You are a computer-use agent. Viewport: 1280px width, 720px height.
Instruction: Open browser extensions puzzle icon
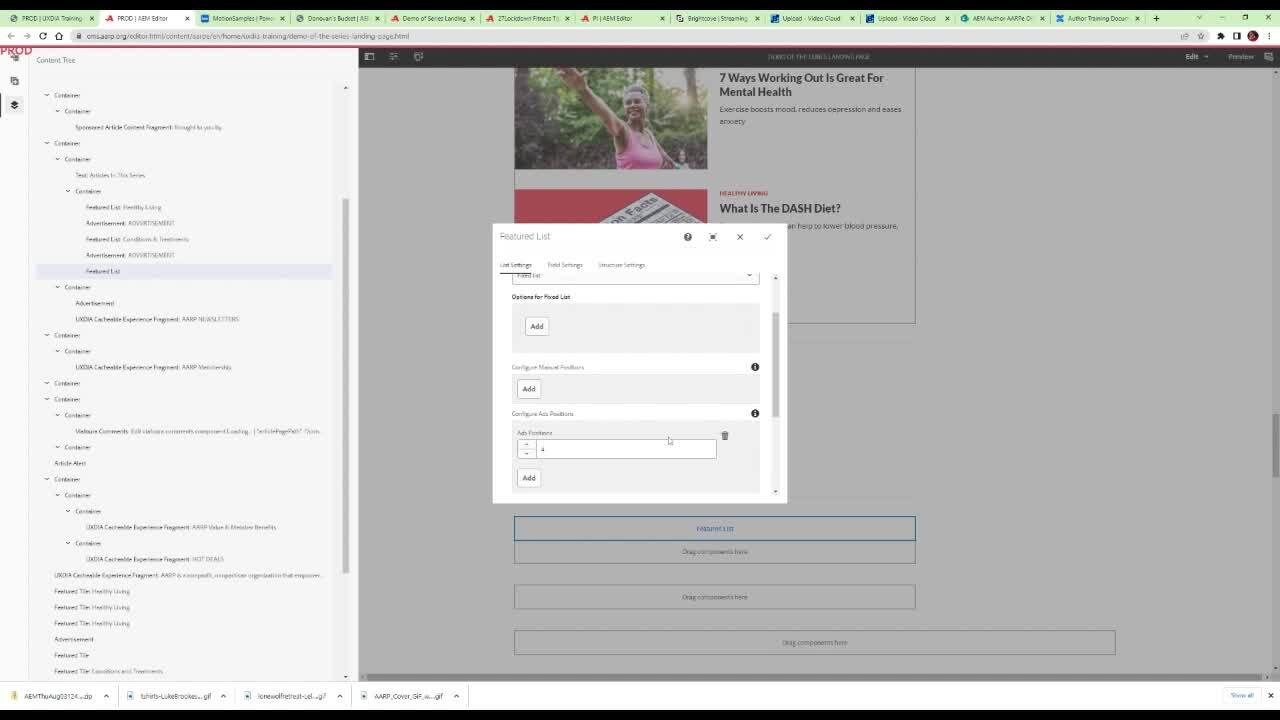[x=1220, y=36]
